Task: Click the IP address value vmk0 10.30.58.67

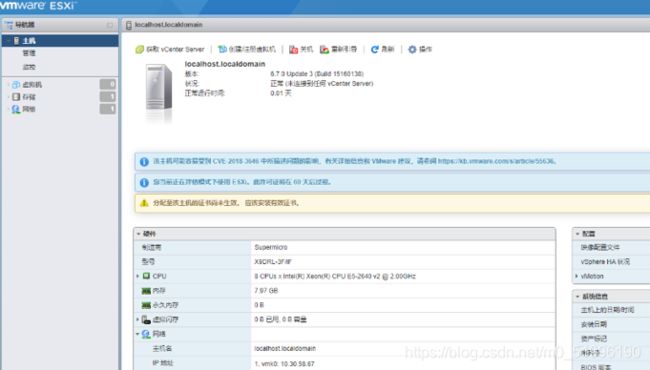Action: (284, 364)
